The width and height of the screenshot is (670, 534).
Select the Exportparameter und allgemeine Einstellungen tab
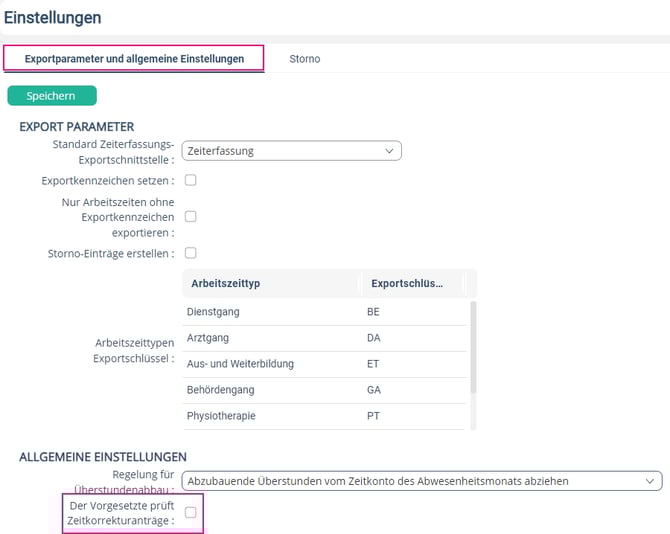[x=134, y=59]
